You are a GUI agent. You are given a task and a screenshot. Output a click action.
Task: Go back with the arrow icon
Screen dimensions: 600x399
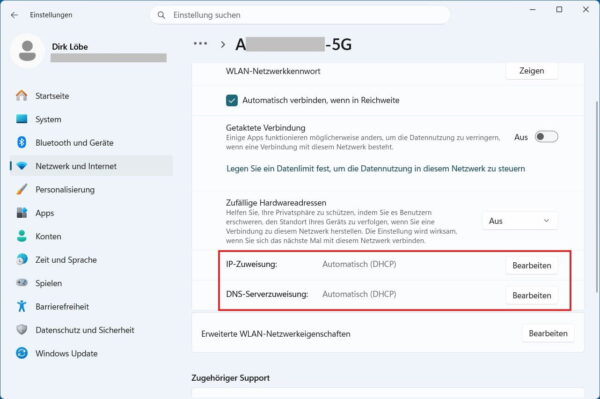tap(15, 15)
